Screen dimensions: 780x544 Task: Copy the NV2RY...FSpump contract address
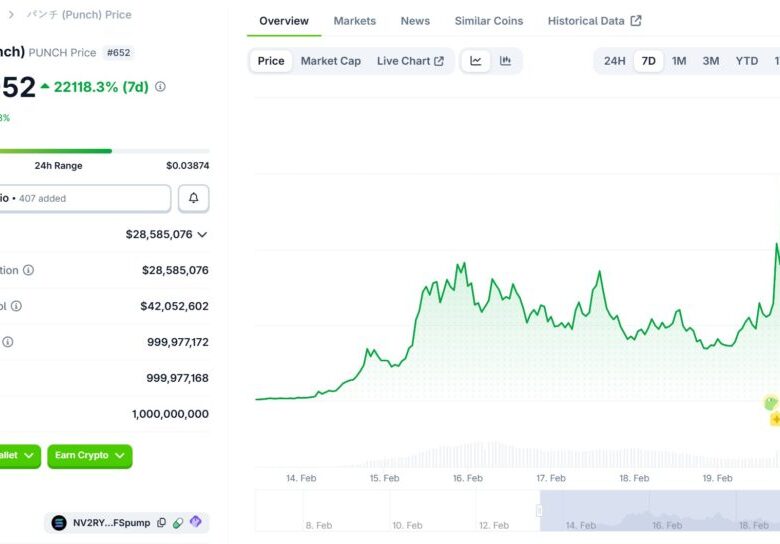tap(161, 522)
